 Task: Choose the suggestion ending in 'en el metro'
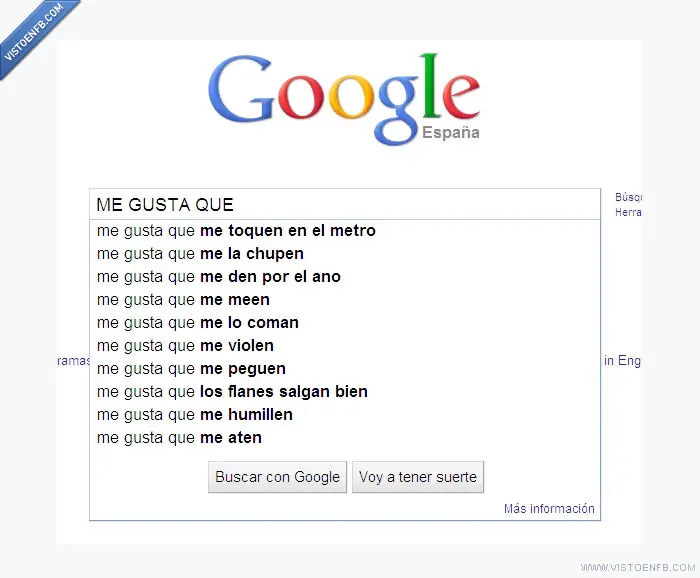point(236,231)
